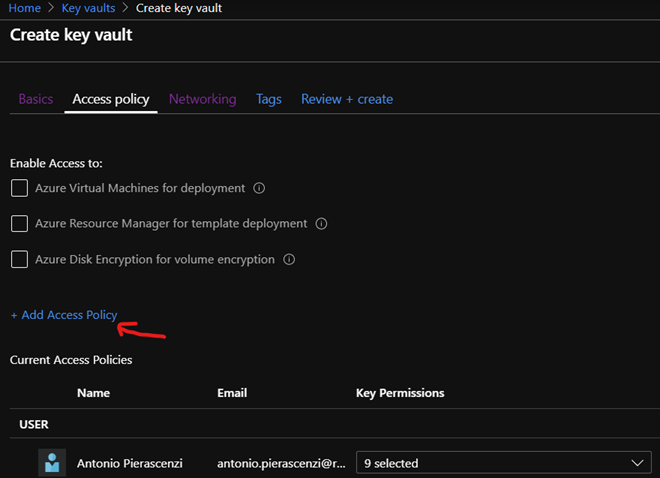Open info icon for Azure Disk Encryption option

tap(289, 259)
